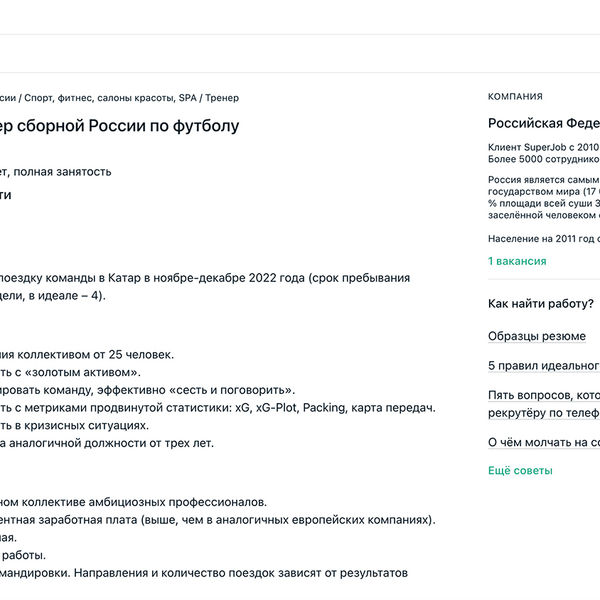
Task: Click the "КОМПАНИЯ" section label
Action: pos(515,97)
